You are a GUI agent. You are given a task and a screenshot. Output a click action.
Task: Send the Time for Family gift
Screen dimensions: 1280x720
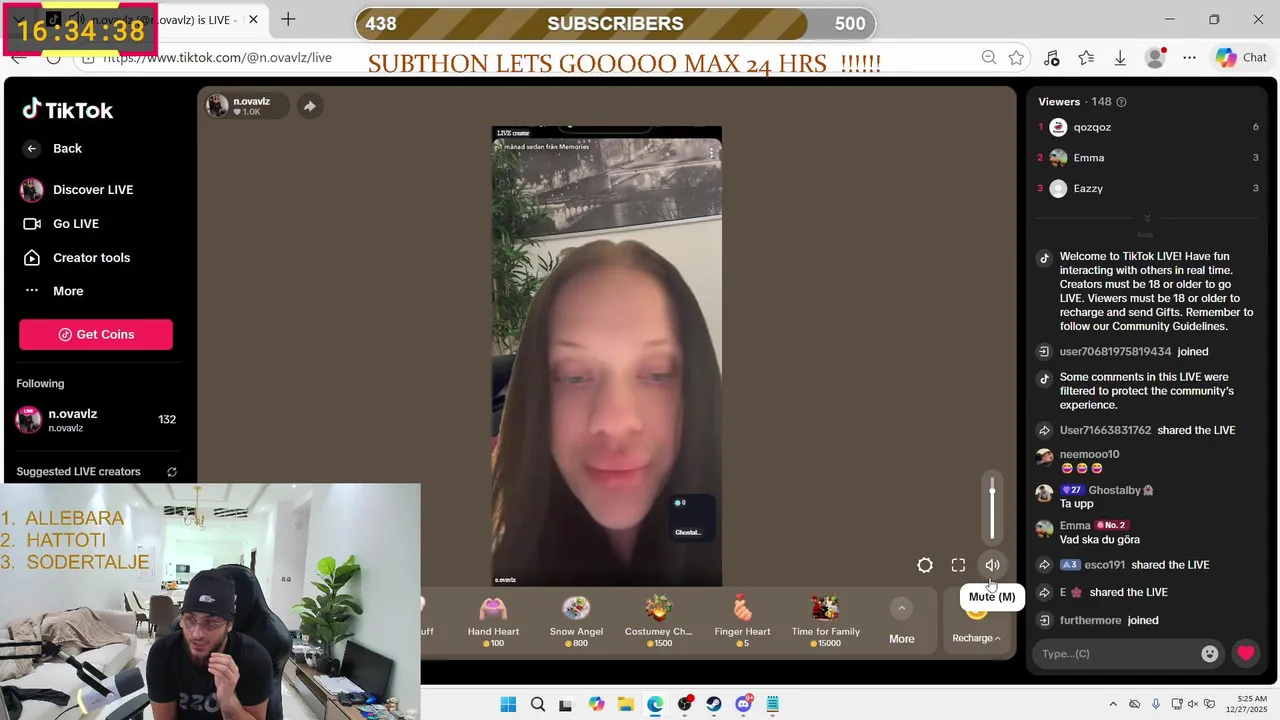[825, 621]
